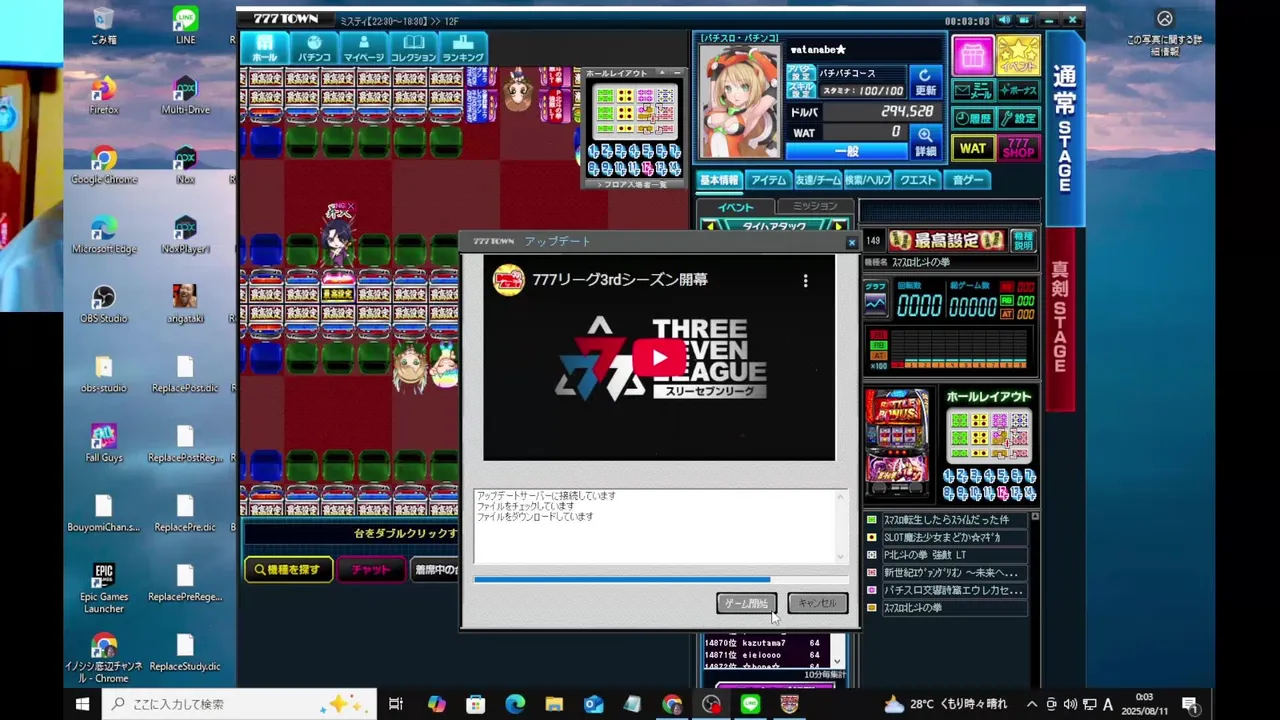Select 音ゲー tab
This screenshot has width=1280, height=720.
click(x=967, y=180)
